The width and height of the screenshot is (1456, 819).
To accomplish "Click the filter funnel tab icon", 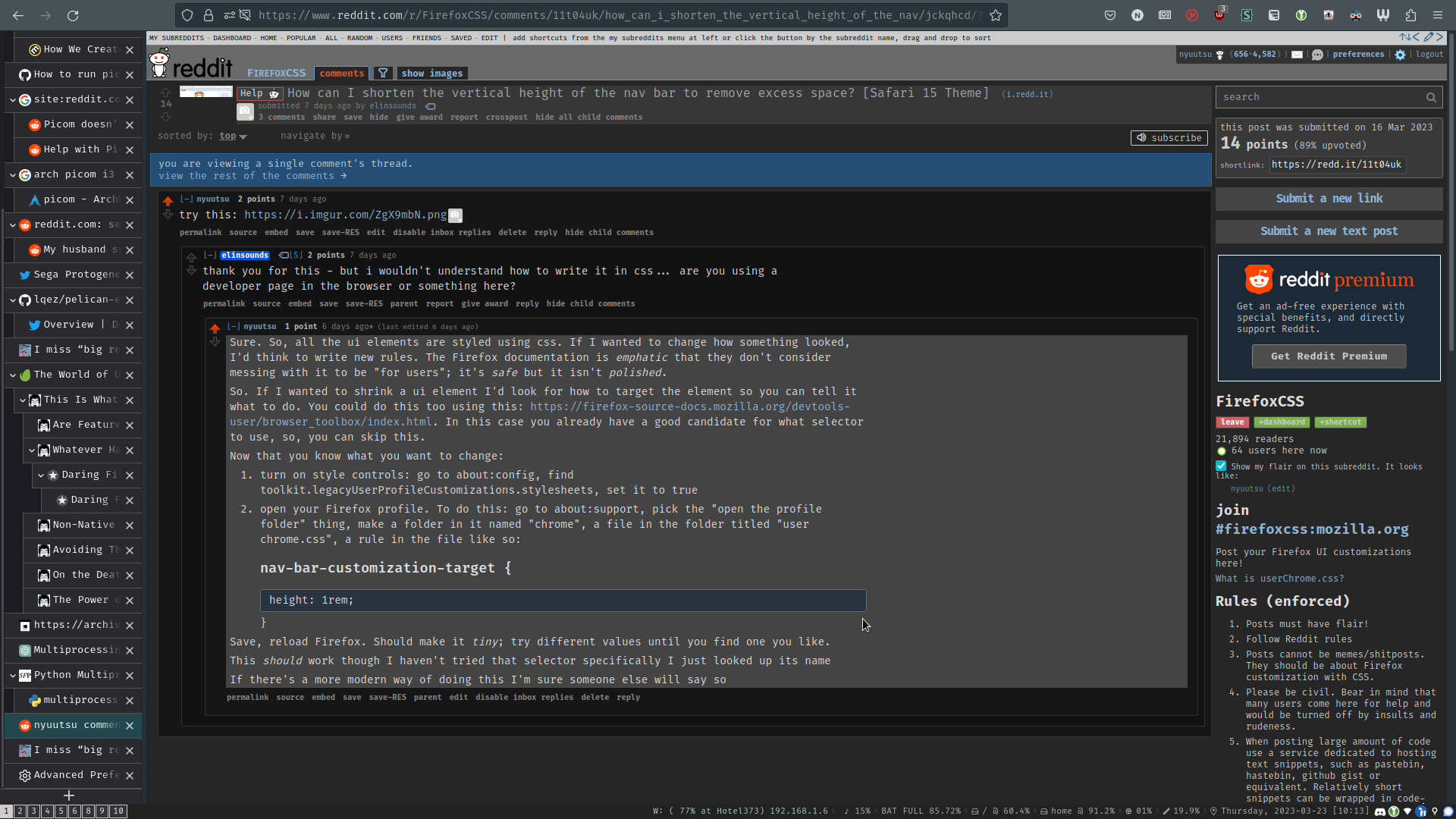I will pos(383,74).
